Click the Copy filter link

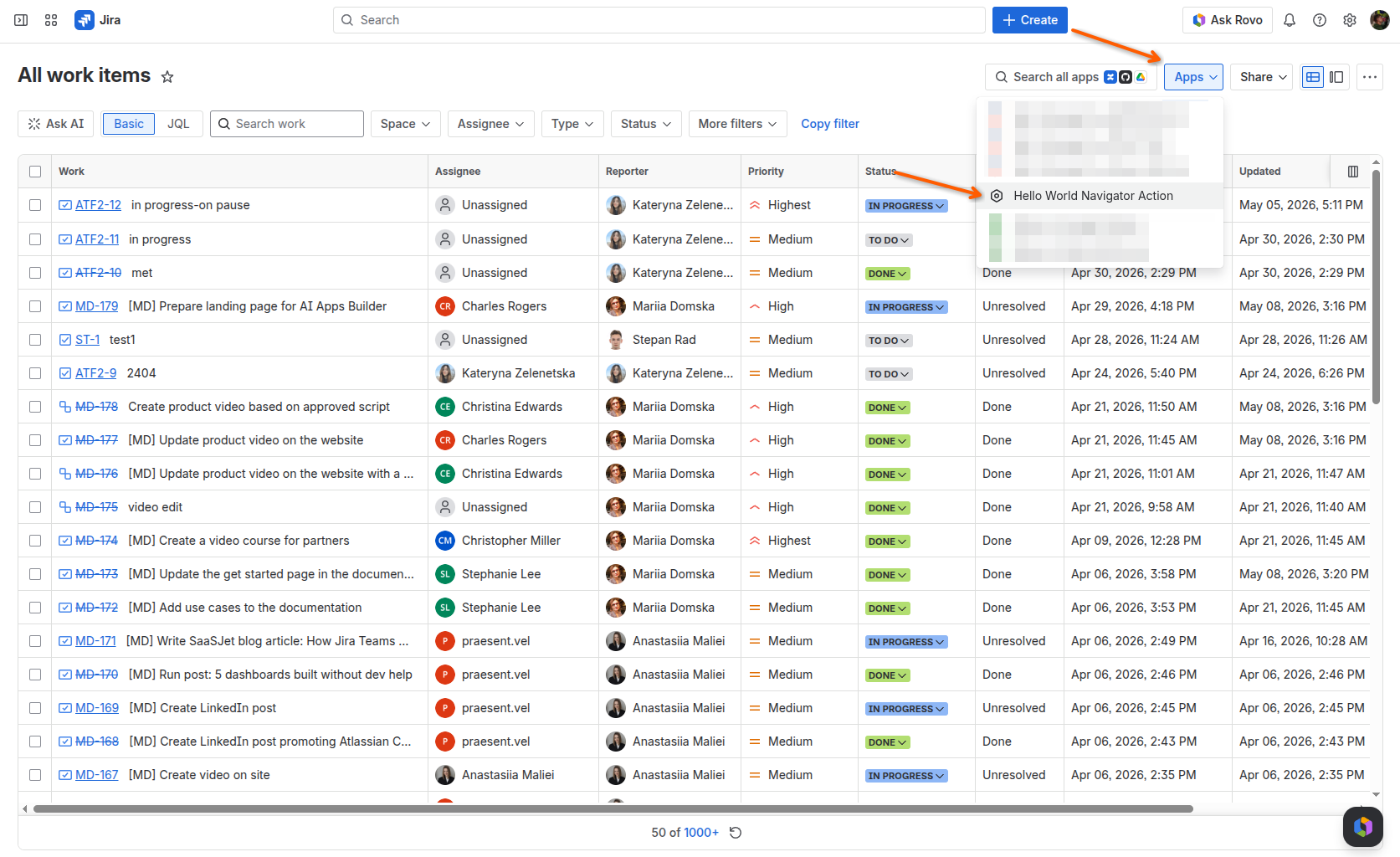(830, 124)
